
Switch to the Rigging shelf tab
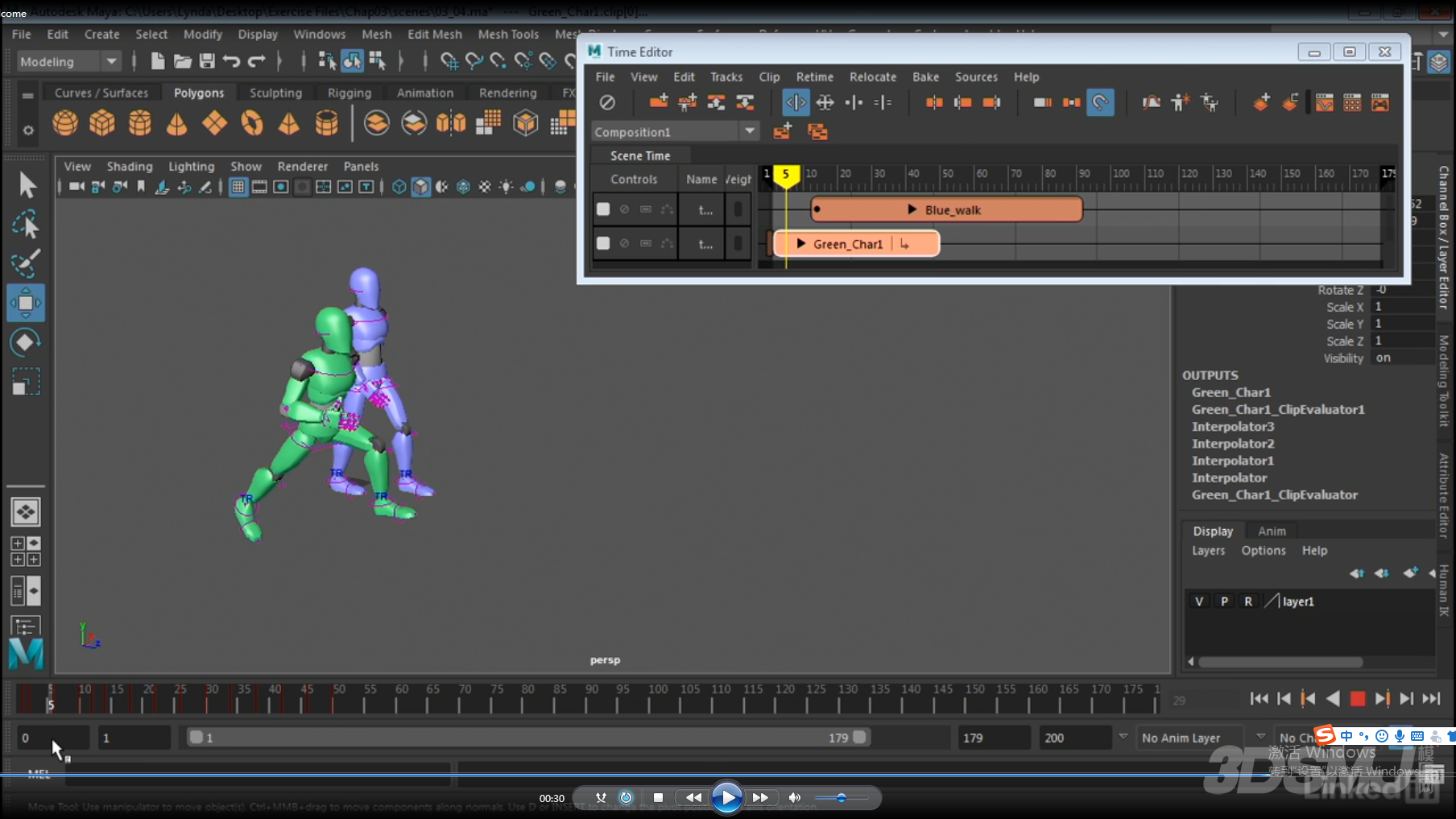click(x=350, y=93)
